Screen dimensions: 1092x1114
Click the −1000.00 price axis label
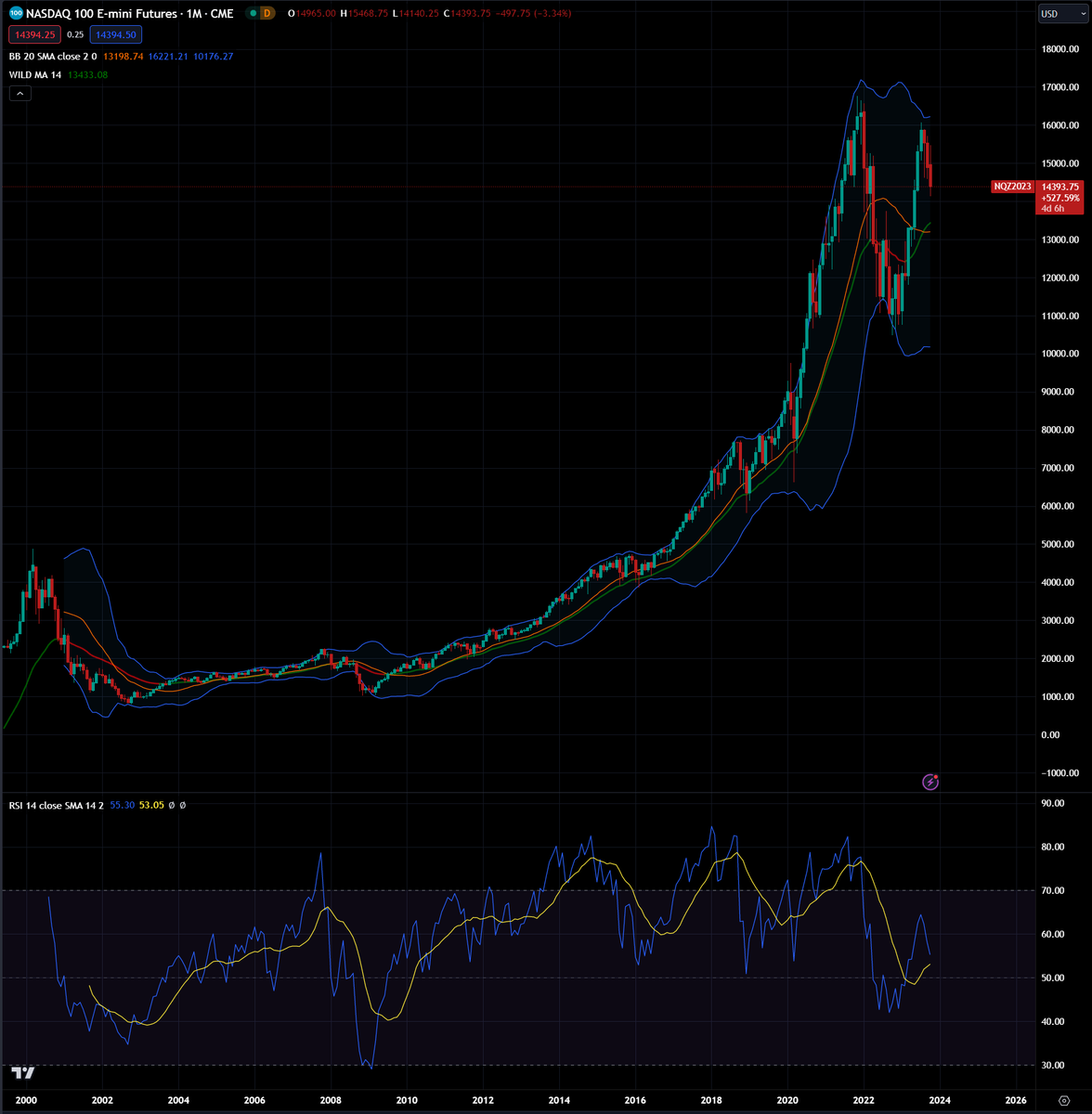coord(1059,772)
